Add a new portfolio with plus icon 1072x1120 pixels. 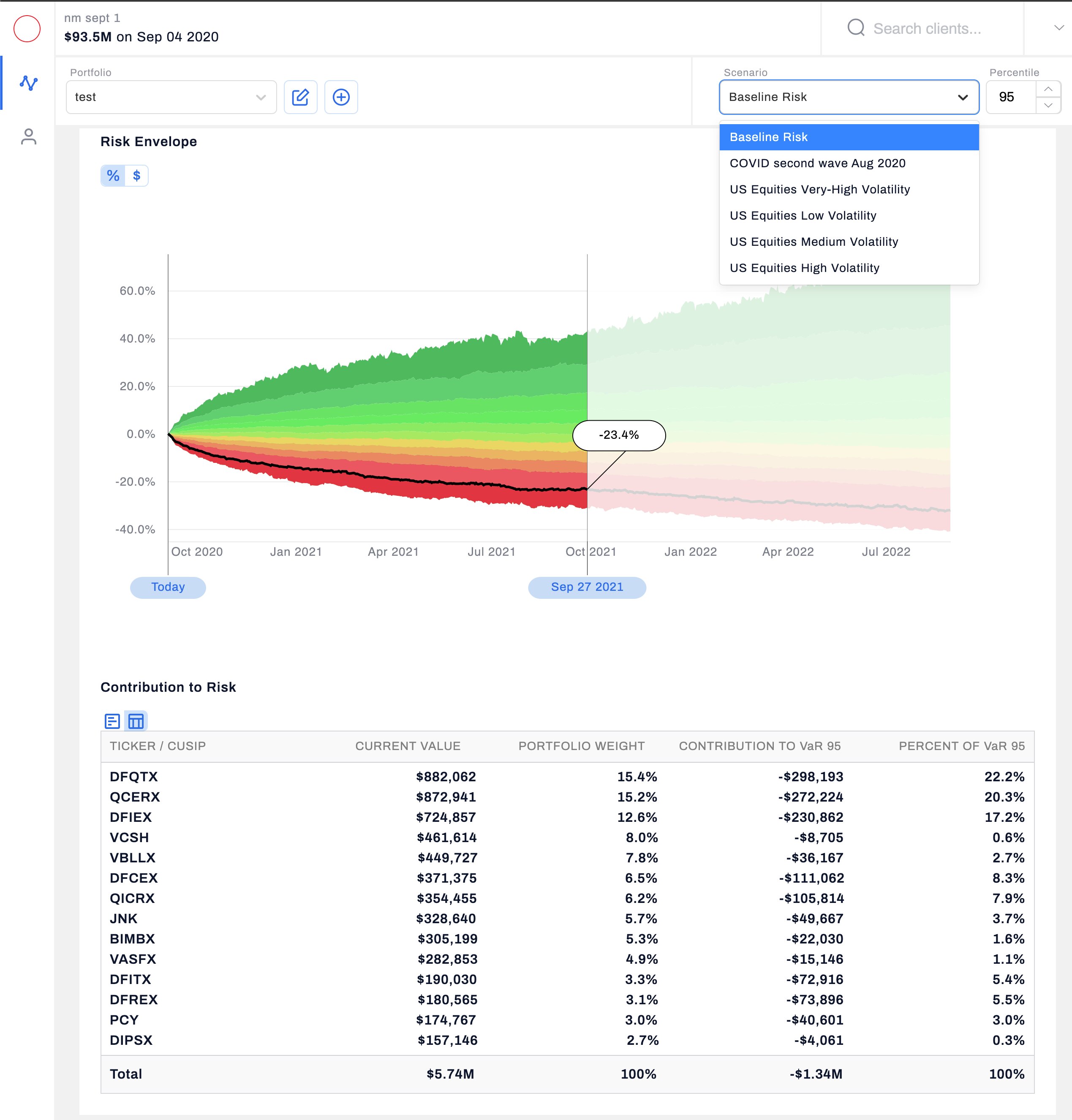(x=341, y=97)
